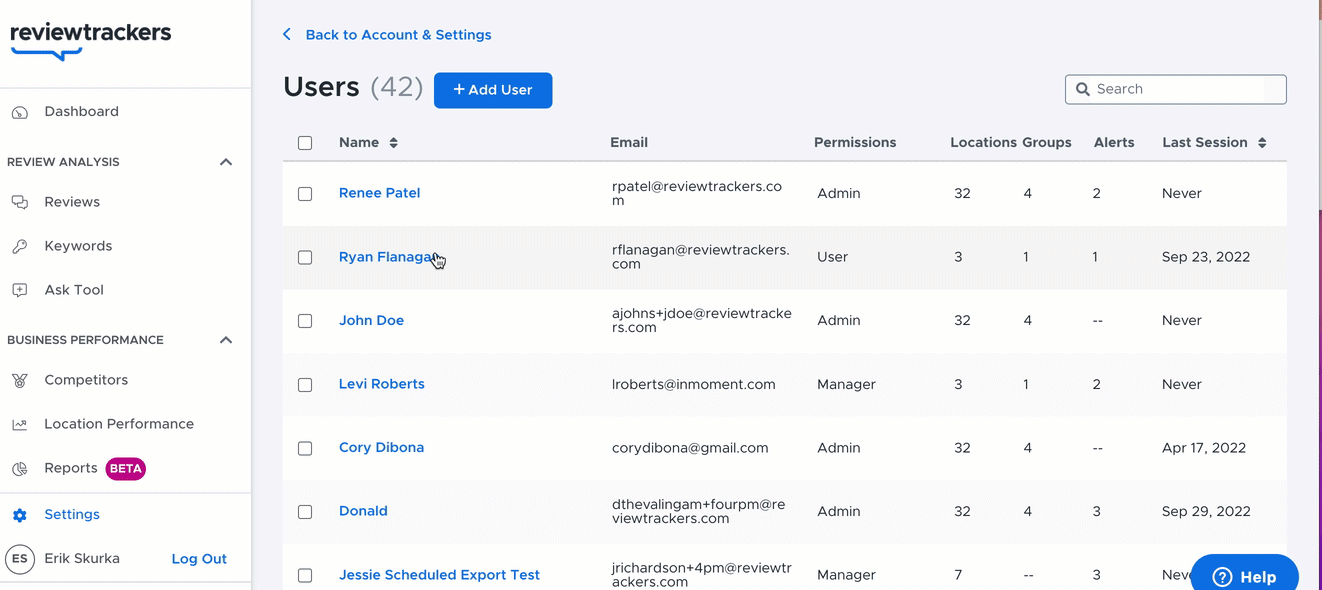Open John Doe's user profile
Viewport: 1322px width, 590px height.
point(371,321)
